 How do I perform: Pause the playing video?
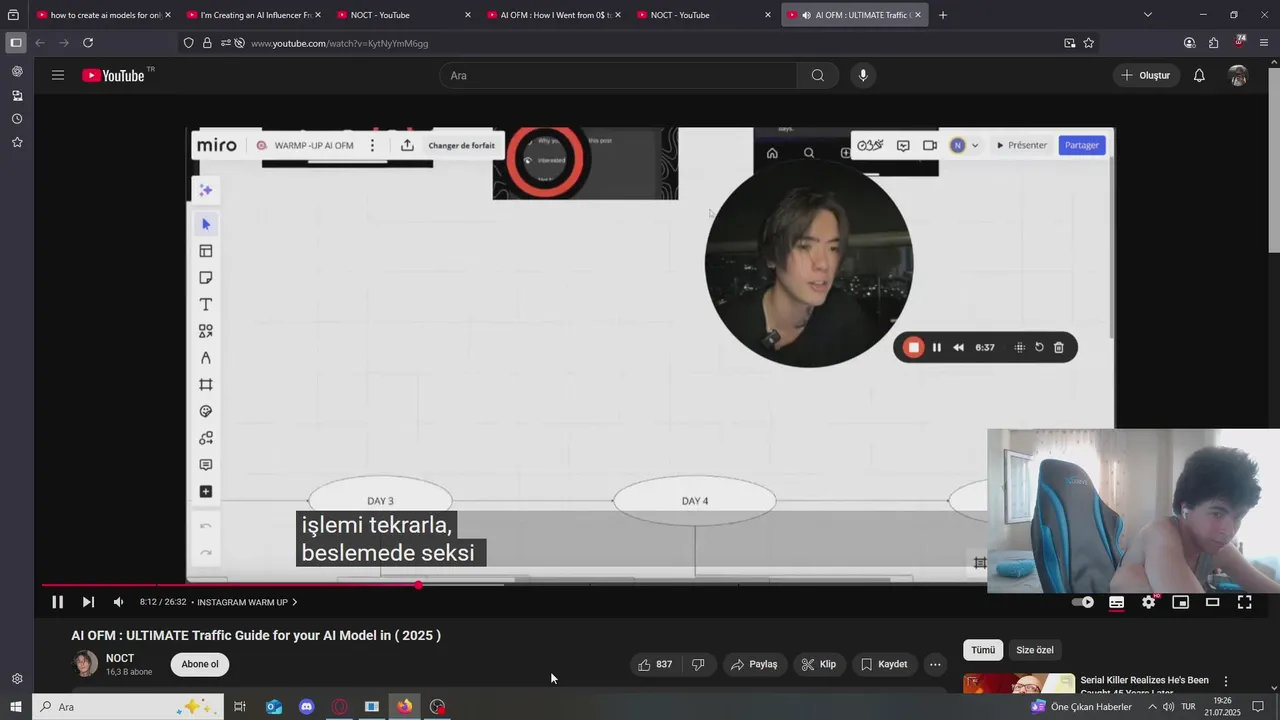point(57,602)
